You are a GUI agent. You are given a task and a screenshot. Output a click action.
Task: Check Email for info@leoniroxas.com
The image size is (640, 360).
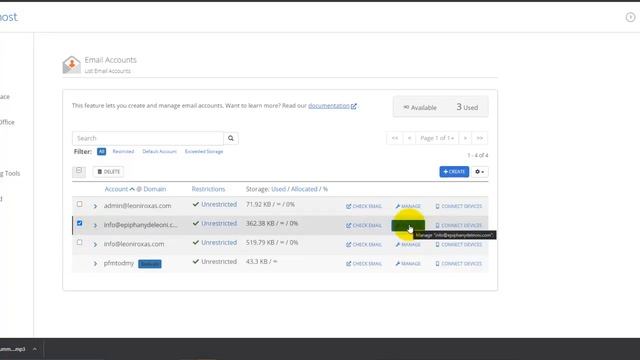[364, 244]
